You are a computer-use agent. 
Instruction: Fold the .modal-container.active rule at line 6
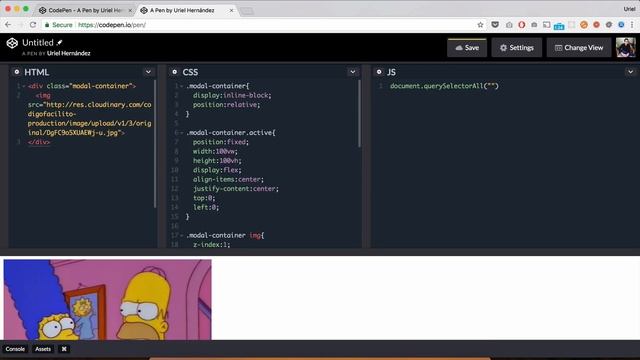182,133
